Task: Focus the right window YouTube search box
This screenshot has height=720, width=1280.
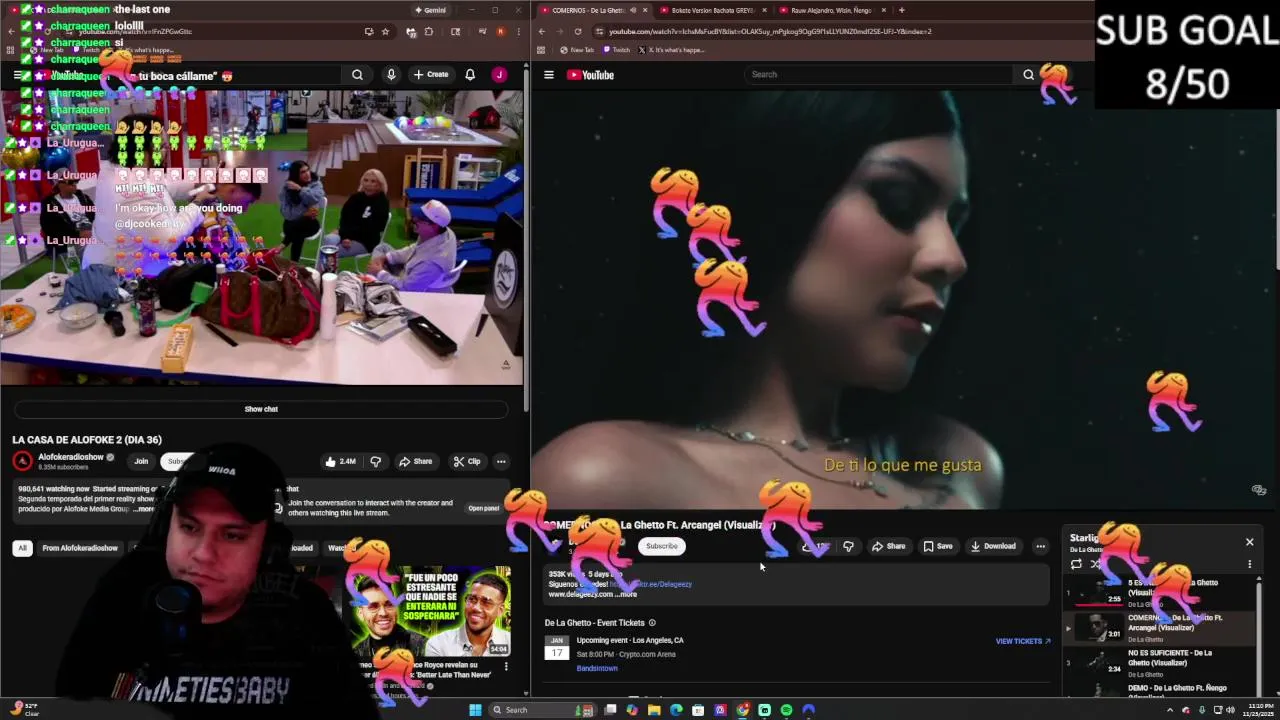Action: pyautogui.click(x=880, y=74)
